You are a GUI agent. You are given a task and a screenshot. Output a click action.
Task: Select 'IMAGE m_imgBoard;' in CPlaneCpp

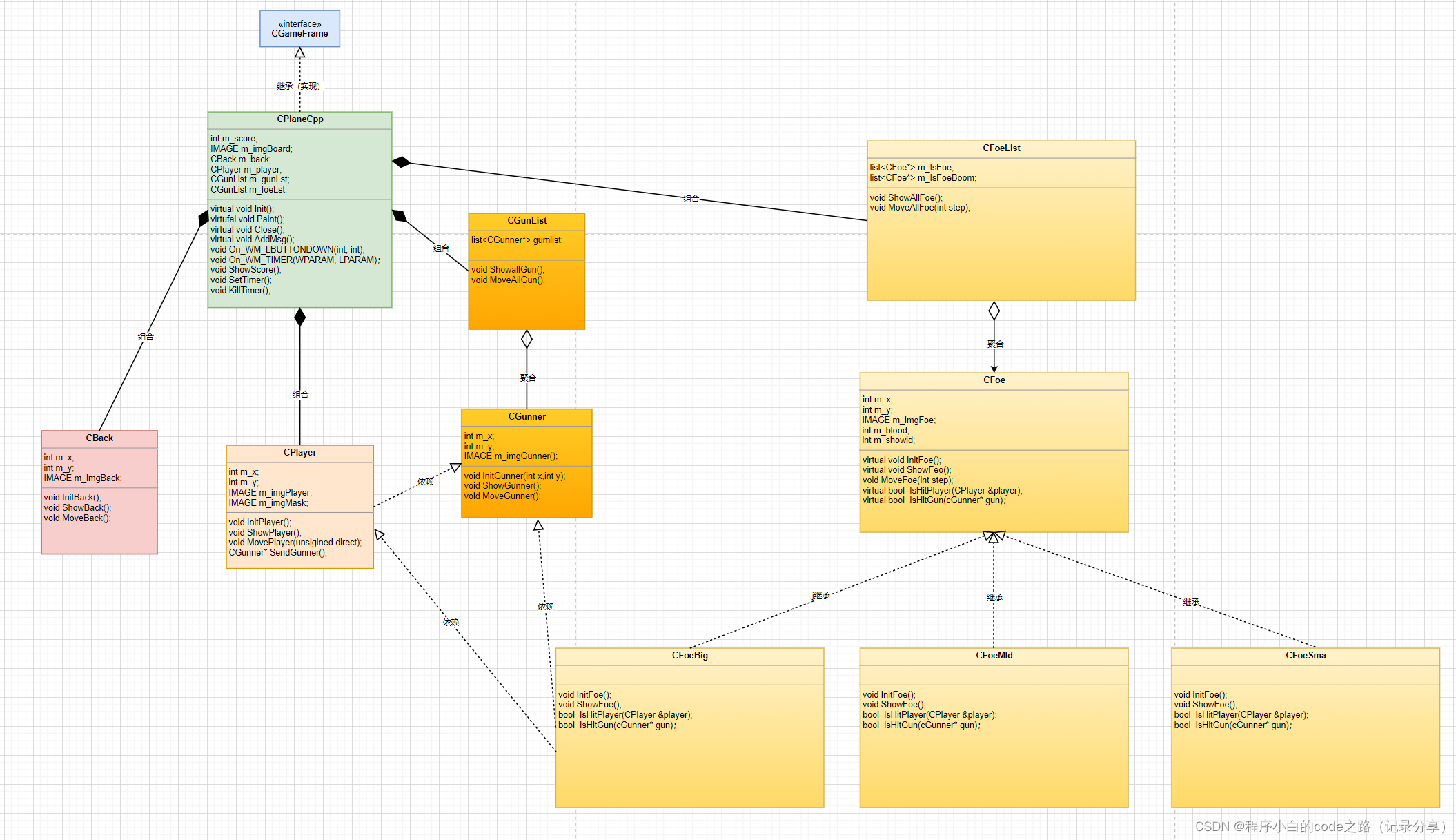251,148
